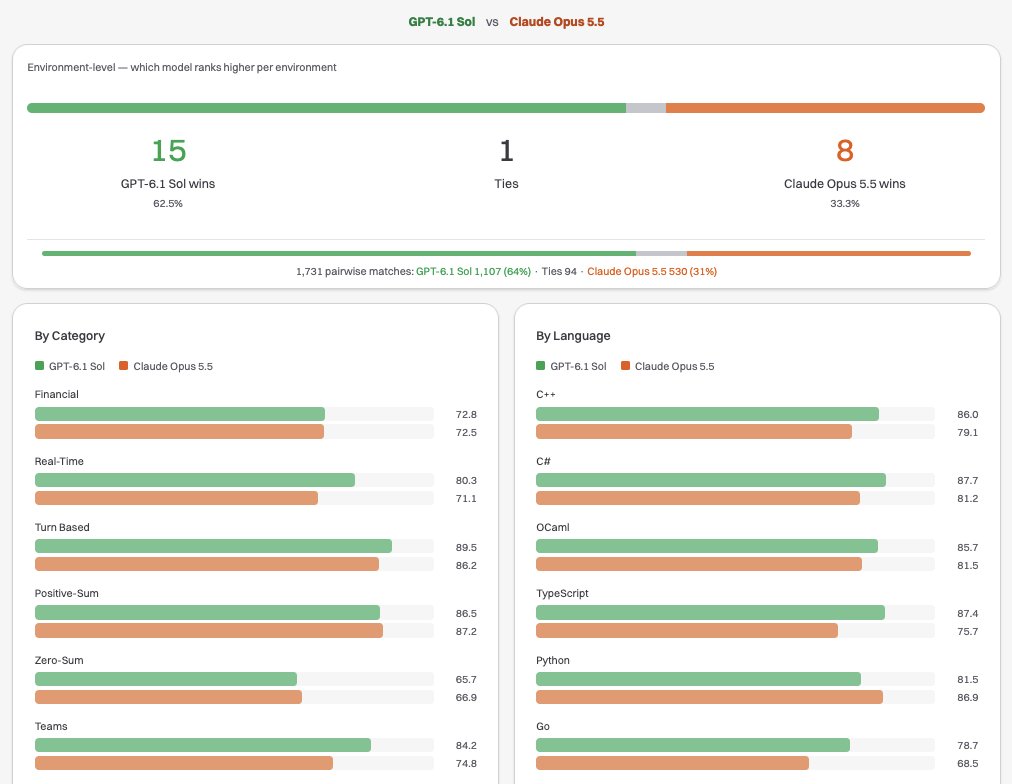Click the 'Positive-Sum' category label
This screenshot has width=1012, height=784.
pyautogui.click(x=66, y=594)
